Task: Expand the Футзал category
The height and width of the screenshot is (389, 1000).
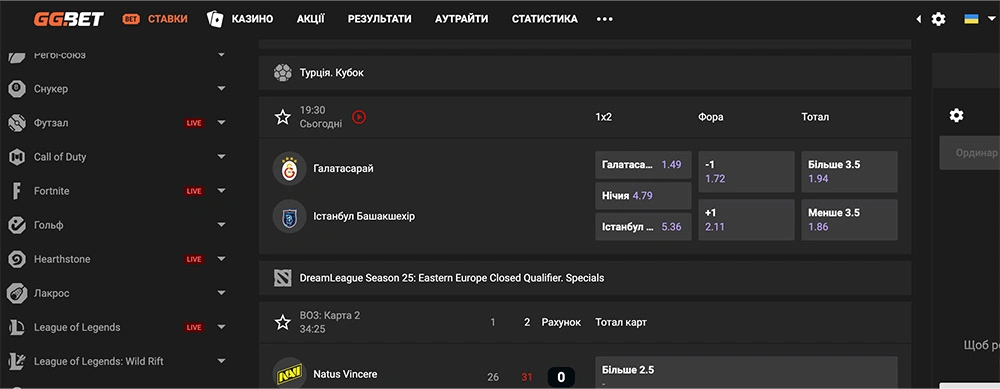Action: (x=221, y=123)
